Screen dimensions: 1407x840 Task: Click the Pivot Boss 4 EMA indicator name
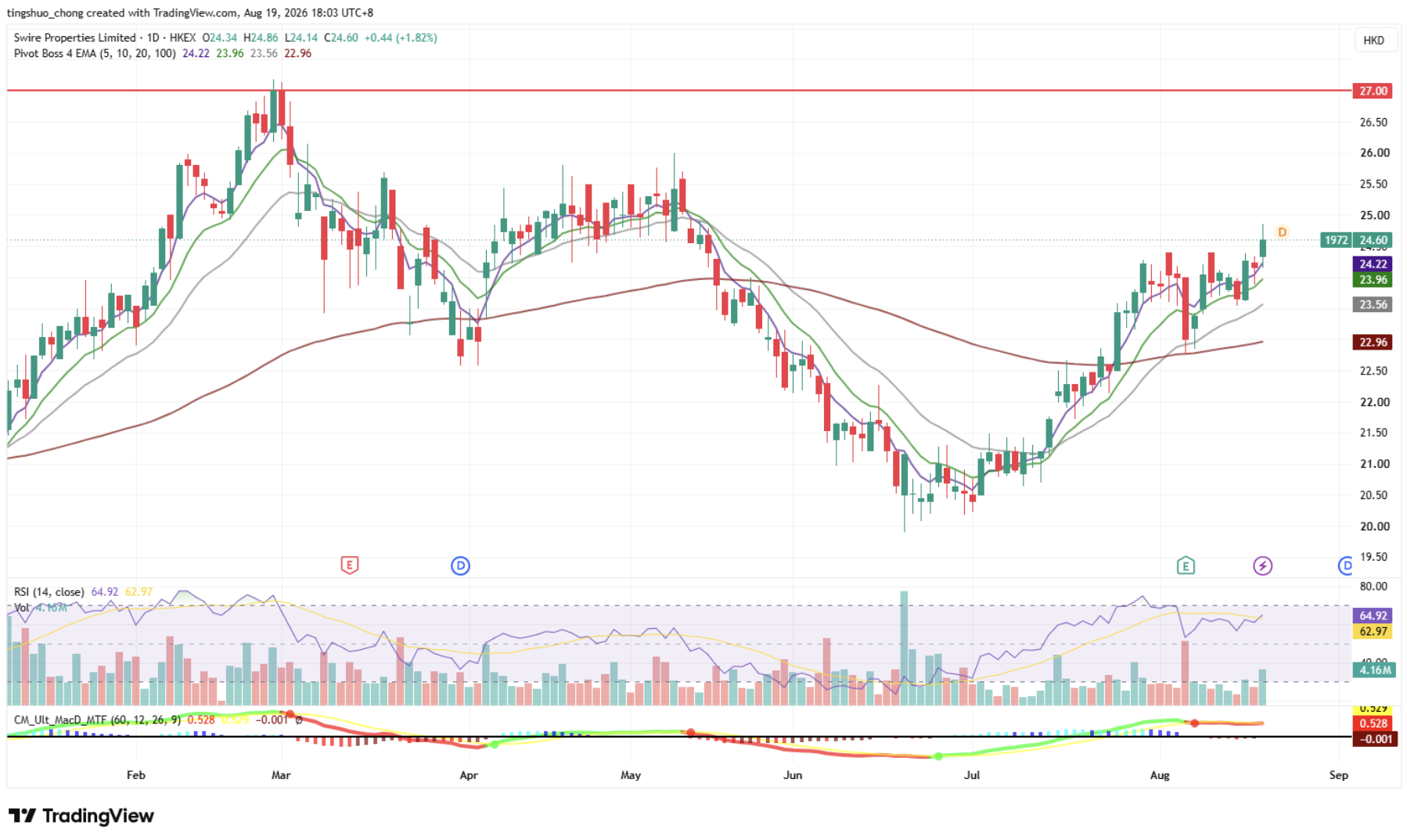click(x=95, y=53)
